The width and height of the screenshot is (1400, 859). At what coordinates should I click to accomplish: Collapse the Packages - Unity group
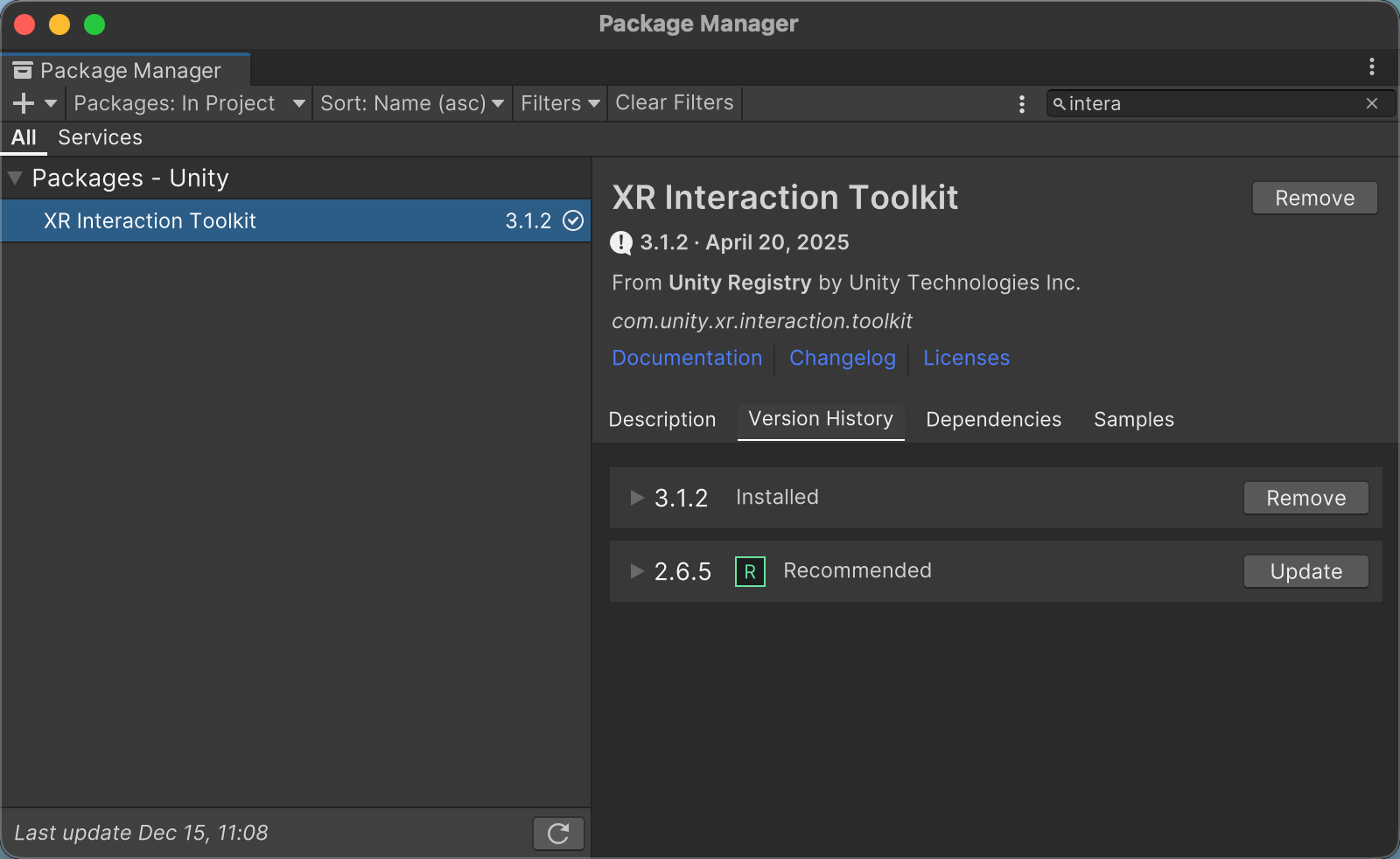pos(15,178)
